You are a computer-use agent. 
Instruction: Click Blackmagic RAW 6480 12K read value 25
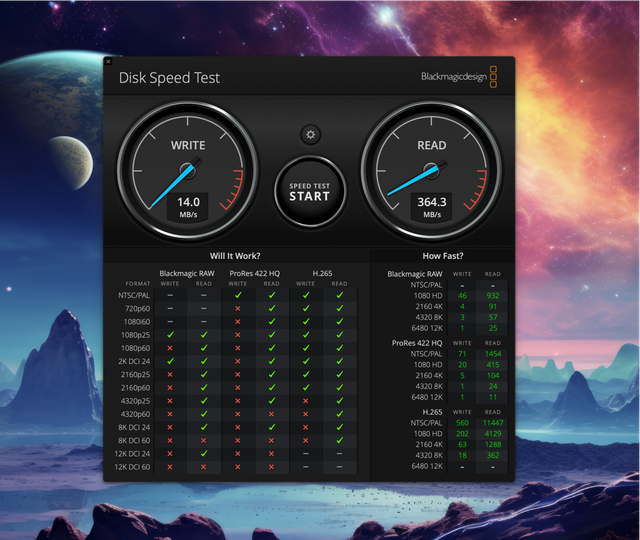[493, 328]
